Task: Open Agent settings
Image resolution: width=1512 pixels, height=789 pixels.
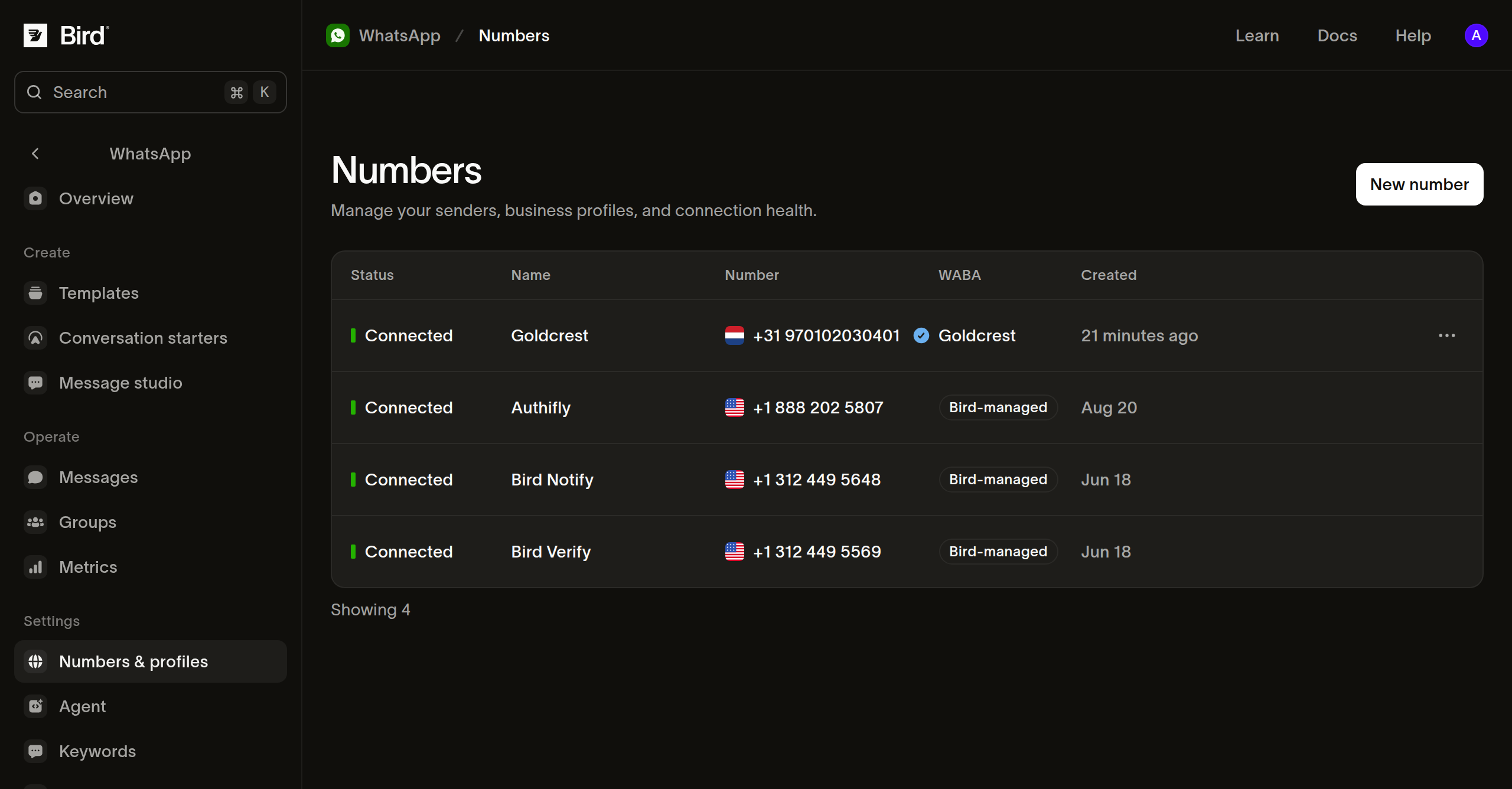Action: point(151,706)
